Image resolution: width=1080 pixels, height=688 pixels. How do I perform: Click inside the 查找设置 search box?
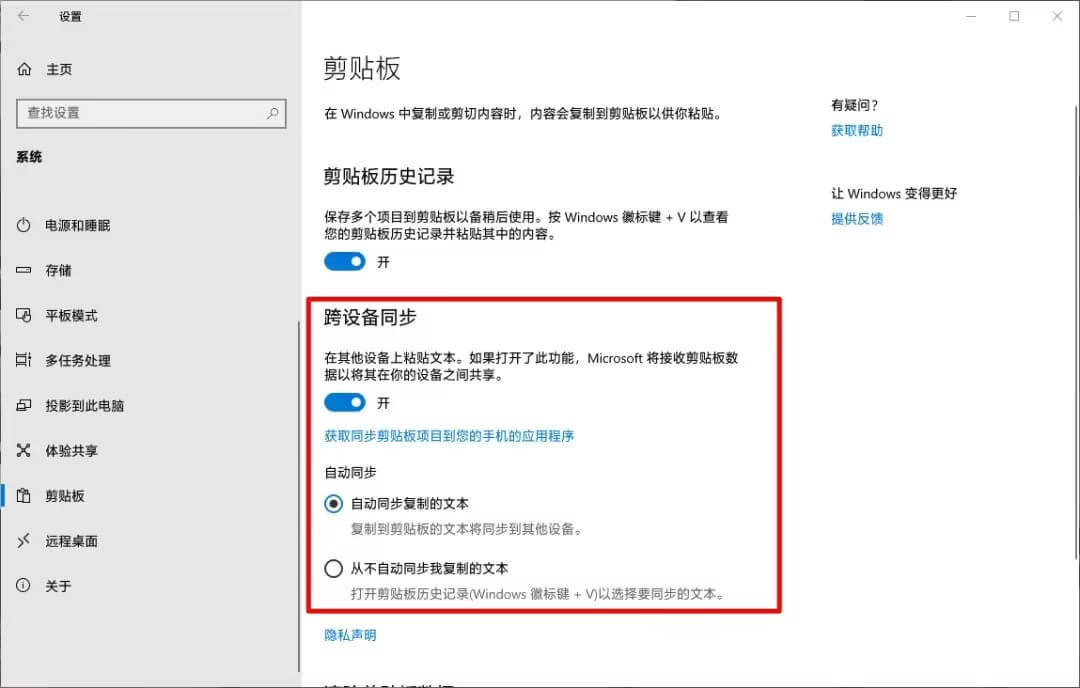150,113
